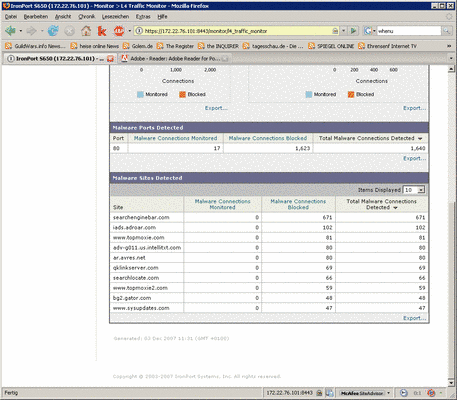This screenshot has width=457, height=400.
Task: Reload the page with the refresh icon
Action: point(53,31)
